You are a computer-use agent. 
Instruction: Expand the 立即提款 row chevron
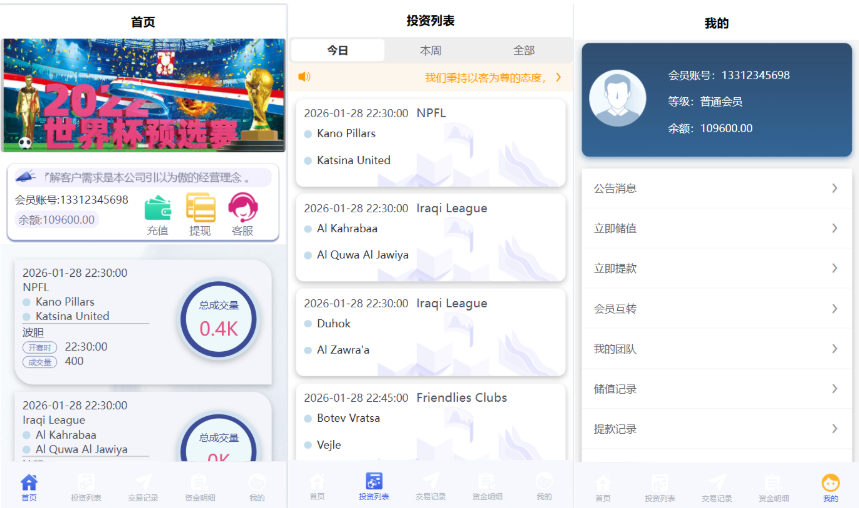834,268
